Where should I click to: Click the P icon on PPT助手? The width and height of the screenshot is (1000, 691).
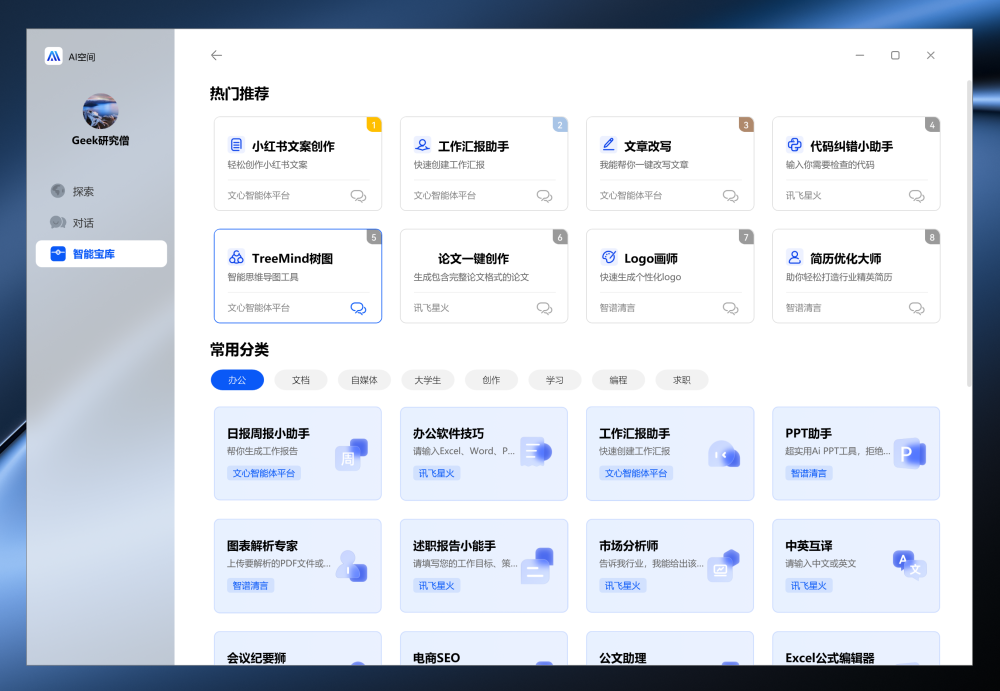909,454
